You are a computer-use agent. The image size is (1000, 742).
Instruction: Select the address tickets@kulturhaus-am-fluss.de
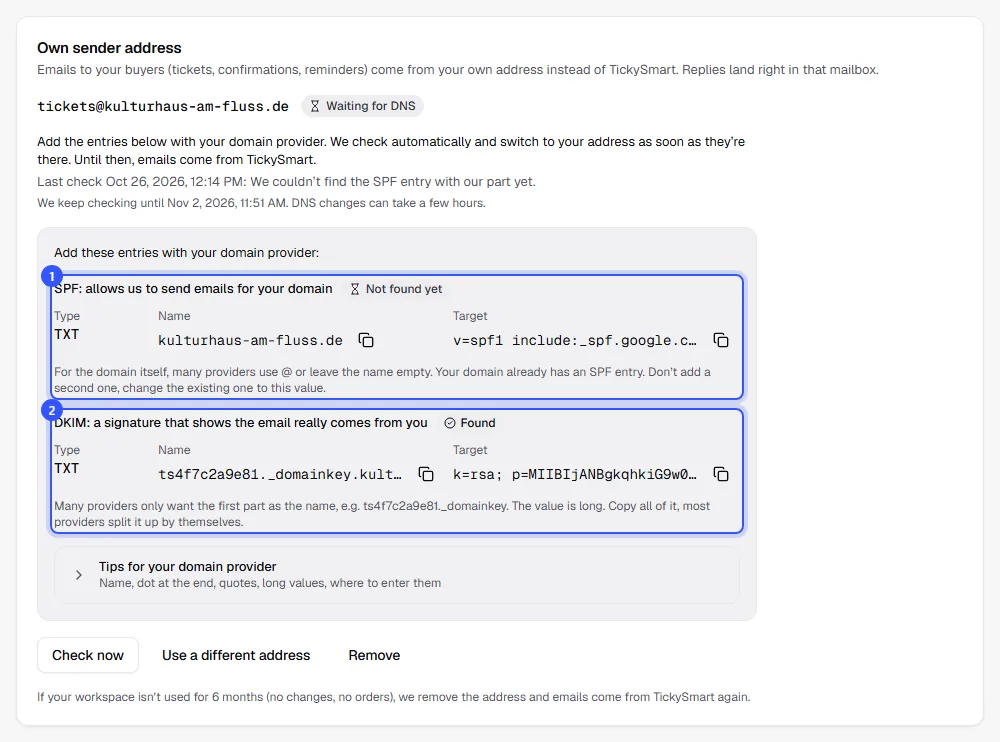coord(163,106)
